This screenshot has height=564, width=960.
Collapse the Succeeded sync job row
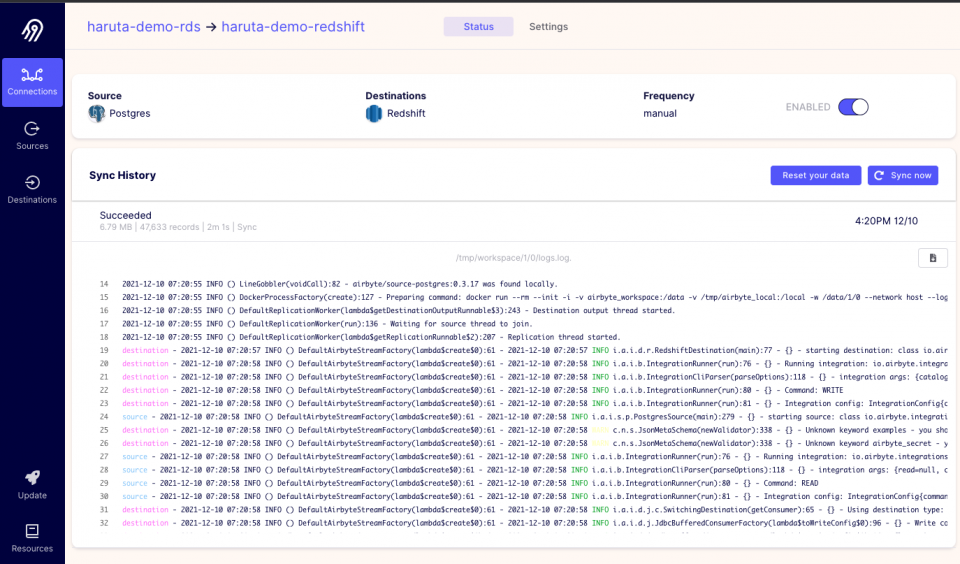pos(514,220)
